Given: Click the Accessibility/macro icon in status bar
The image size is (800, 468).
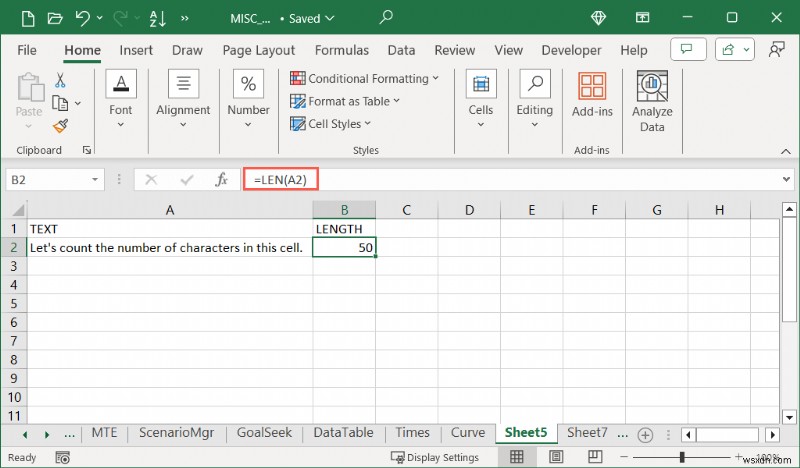Looking at the screenshot, I should click(x=63, y=457).
